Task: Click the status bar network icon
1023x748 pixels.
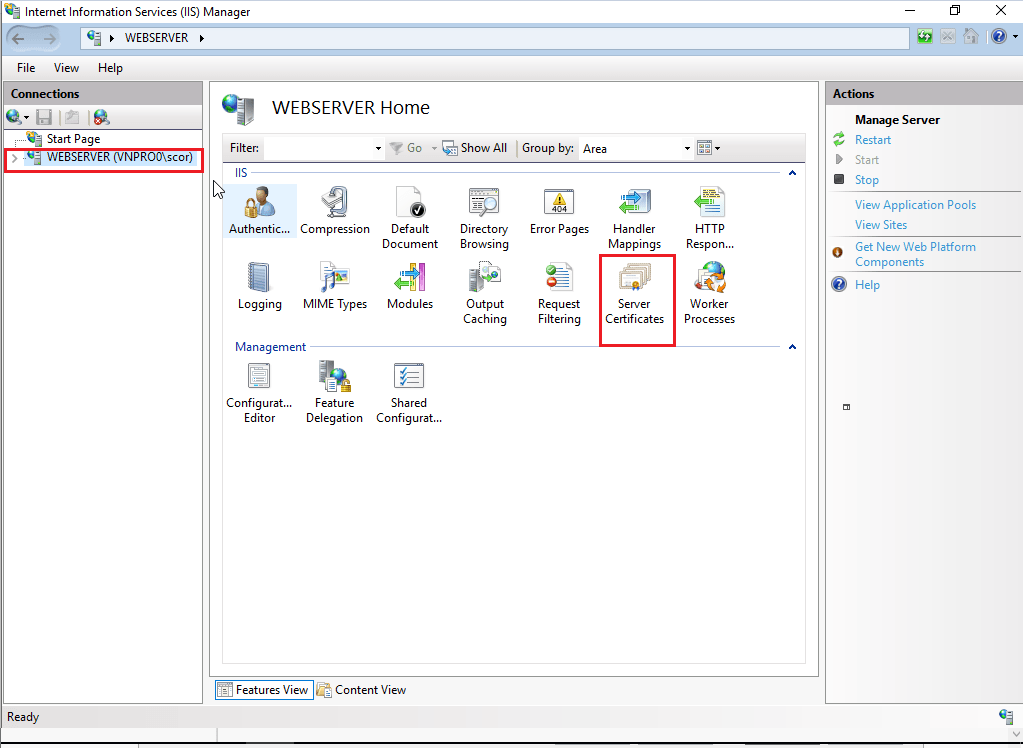Action: point(1006,716)
